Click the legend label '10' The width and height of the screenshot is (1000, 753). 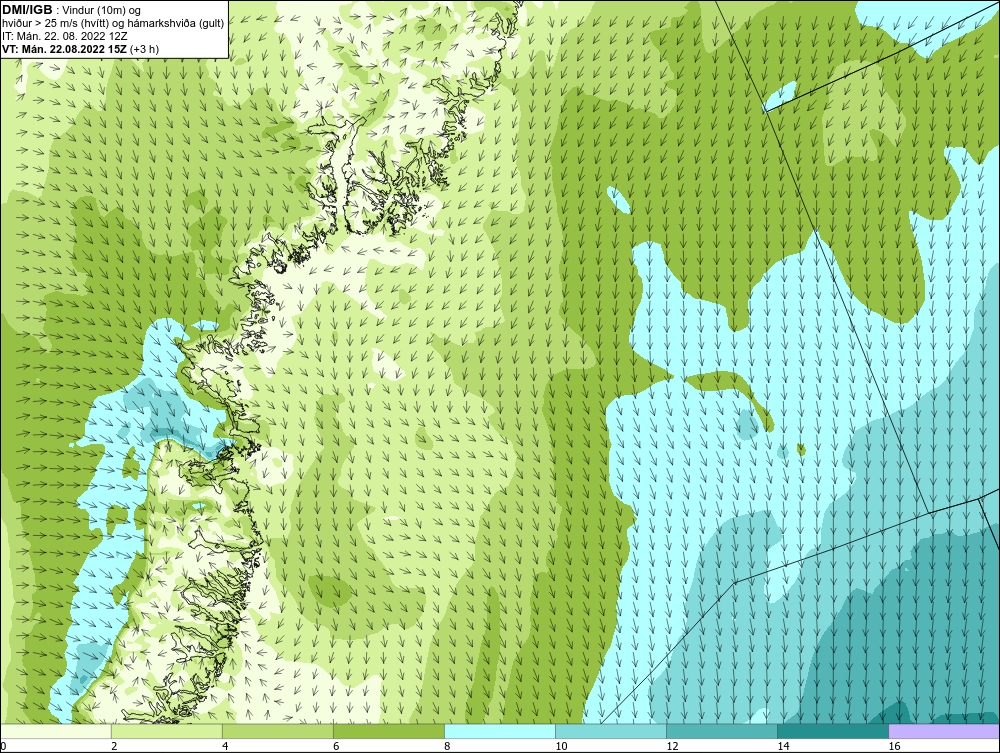click(x=561, y=746)
